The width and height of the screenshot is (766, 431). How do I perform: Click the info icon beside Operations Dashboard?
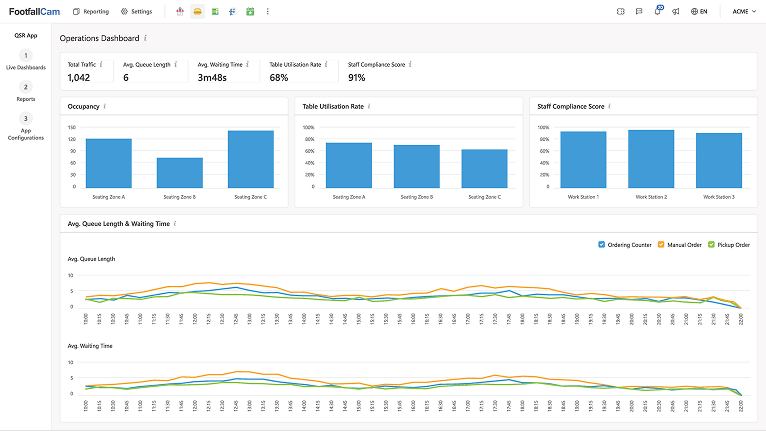click(146, 38)
